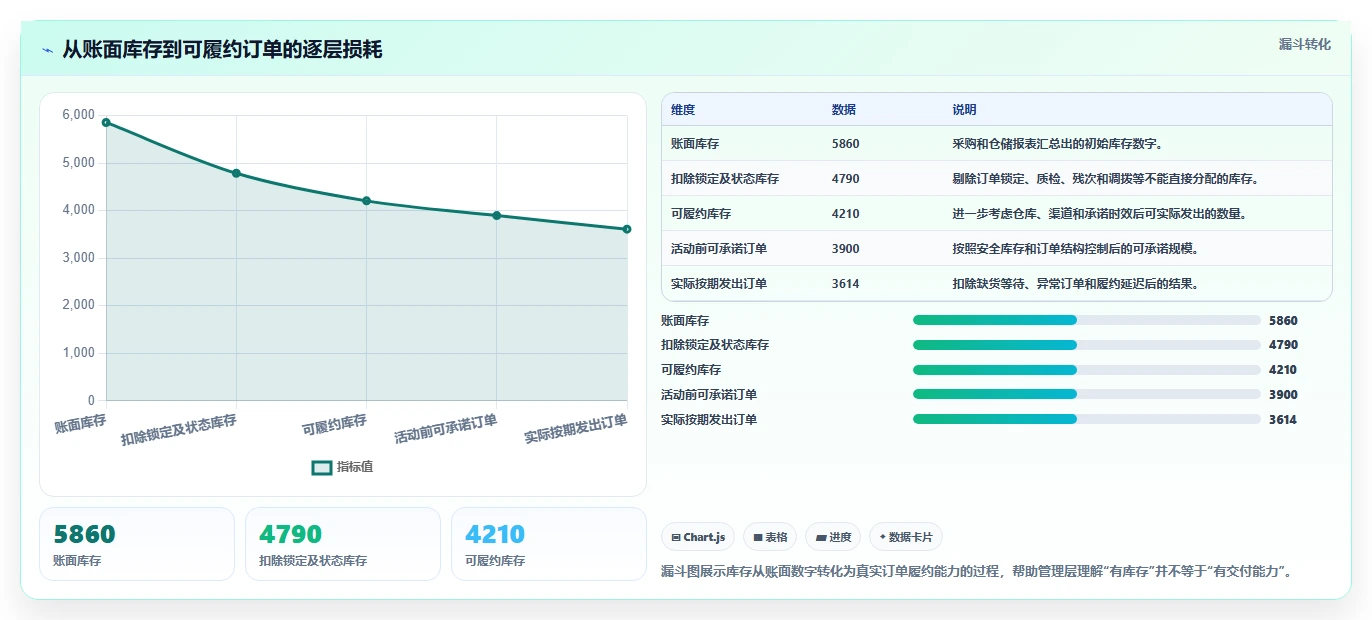
Task: Click the 4210 可履约库存 data card
Action: 549,544
